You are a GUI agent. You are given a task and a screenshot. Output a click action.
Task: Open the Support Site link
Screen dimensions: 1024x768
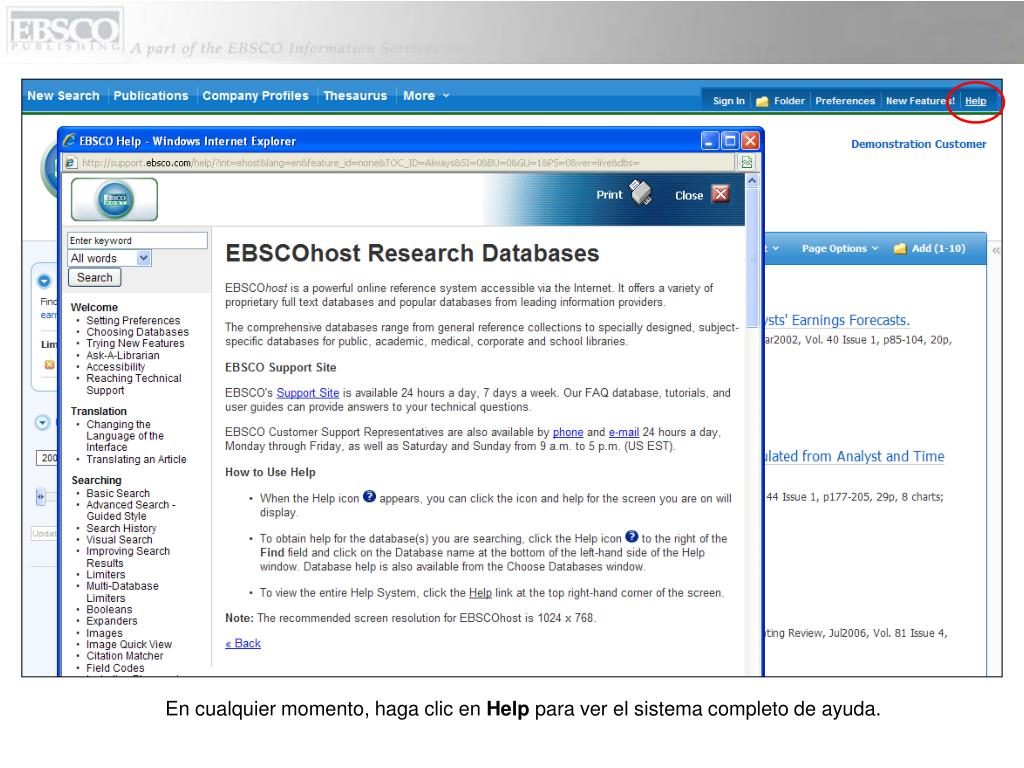click(308, 392)
